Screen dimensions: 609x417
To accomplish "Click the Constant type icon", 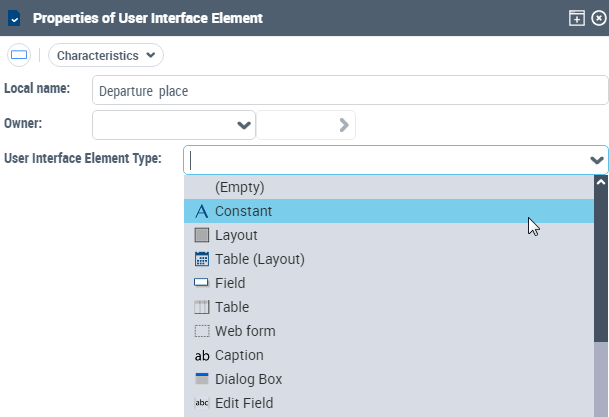I will coord(201,211).
